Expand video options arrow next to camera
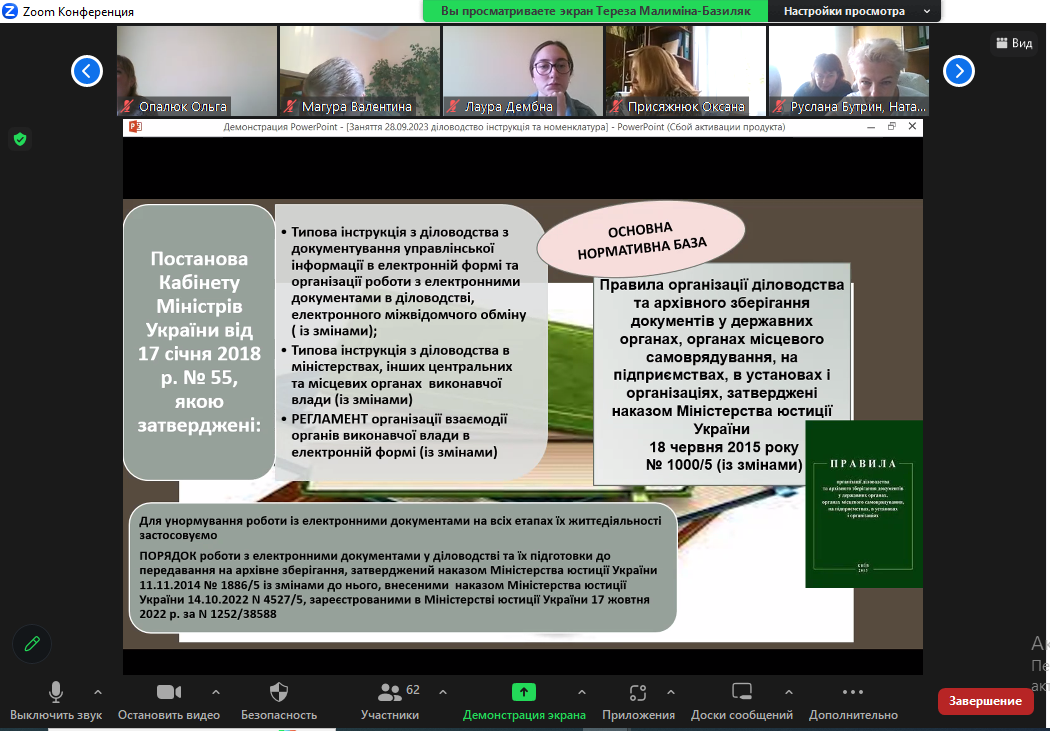The height and width of the screenshot is (731, 1050). tap(216, 692)
